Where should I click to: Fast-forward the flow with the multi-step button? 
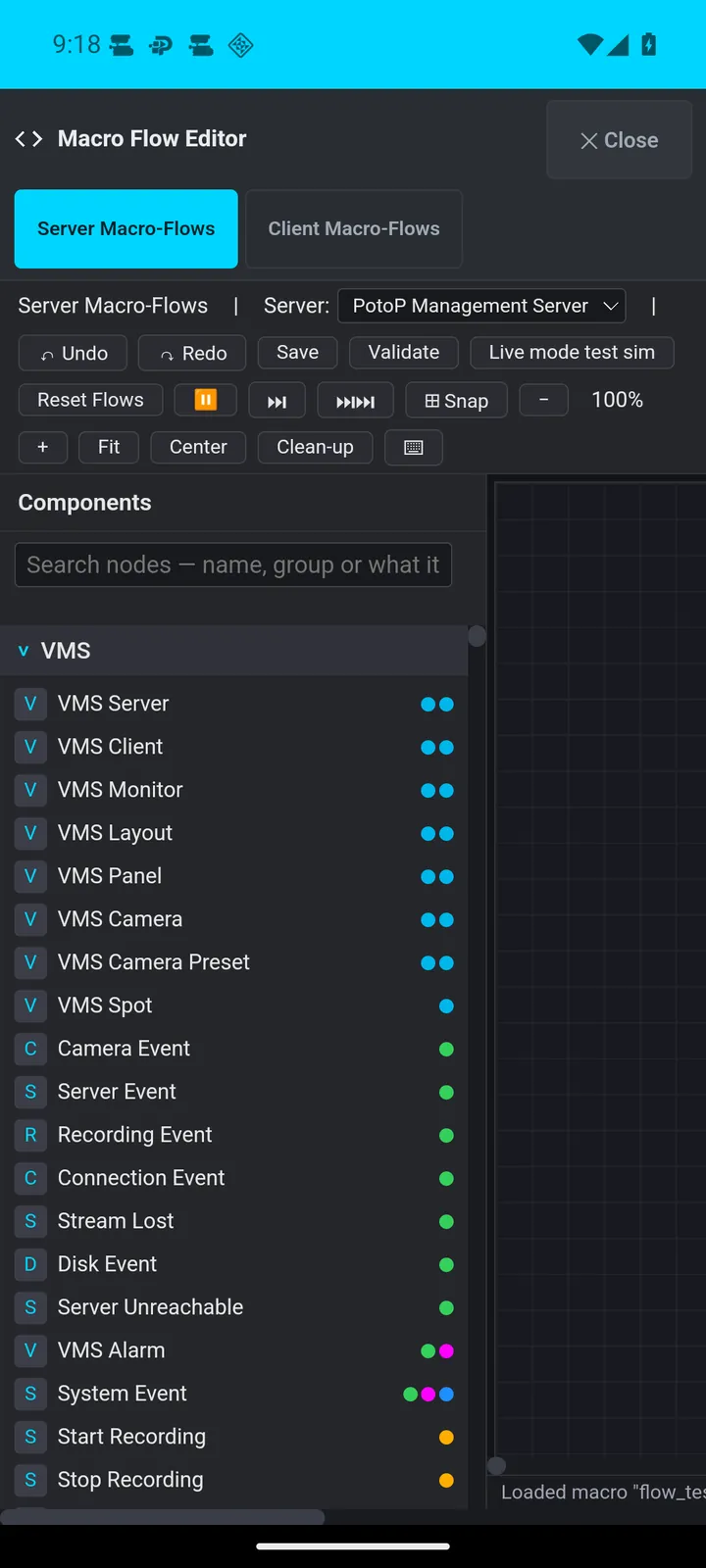[x=355, y=401]
